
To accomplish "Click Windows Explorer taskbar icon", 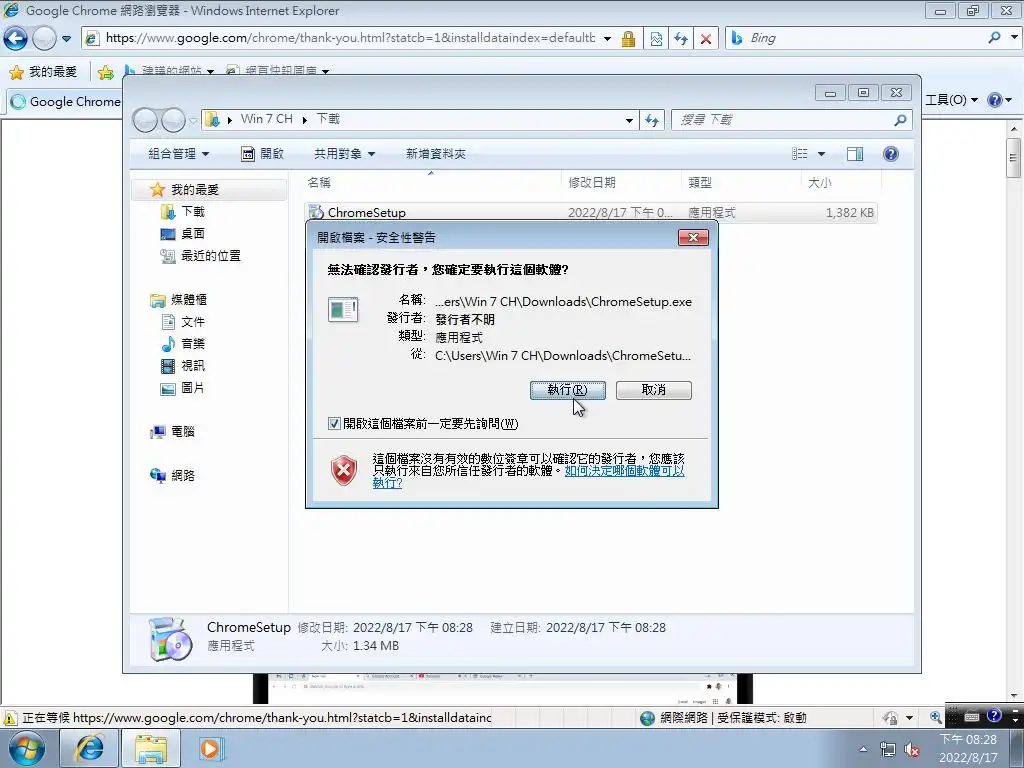I will (151, 748).
